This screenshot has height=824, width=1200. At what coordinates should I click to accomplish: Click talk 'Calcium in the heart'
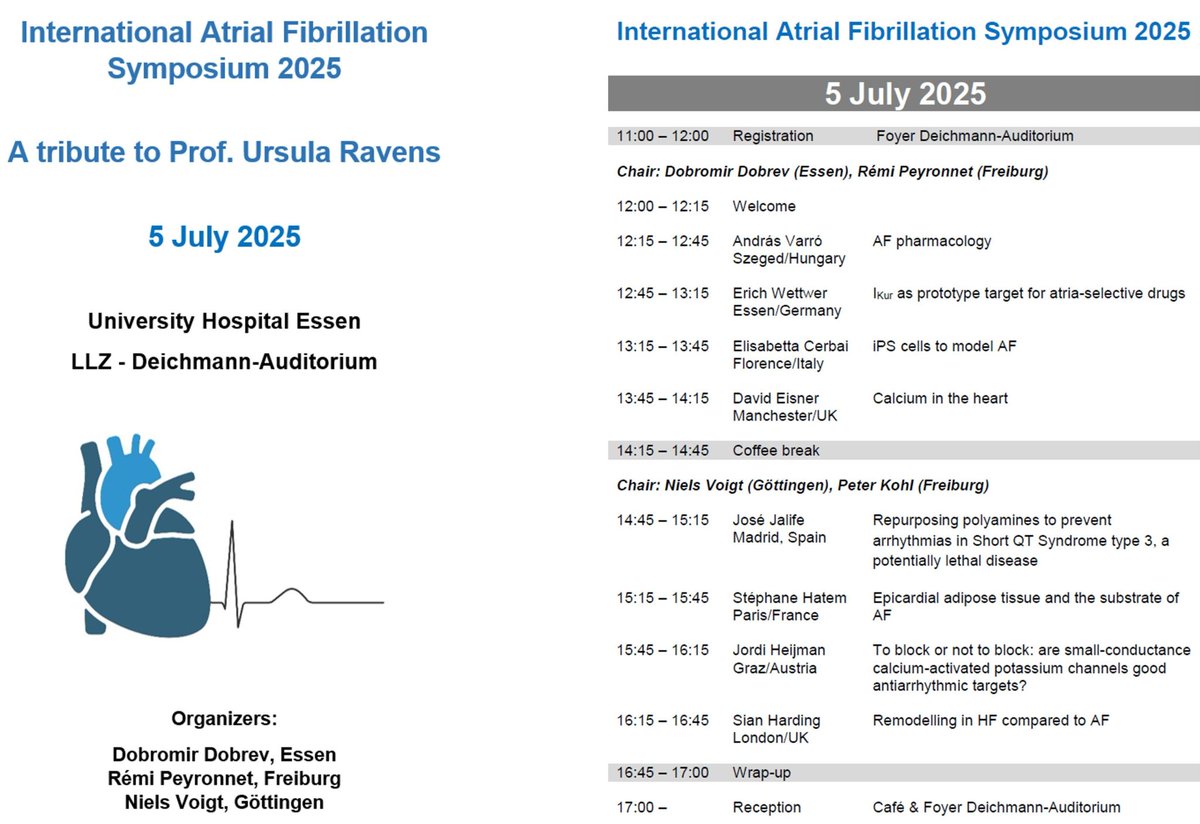(x=940, y=398)
